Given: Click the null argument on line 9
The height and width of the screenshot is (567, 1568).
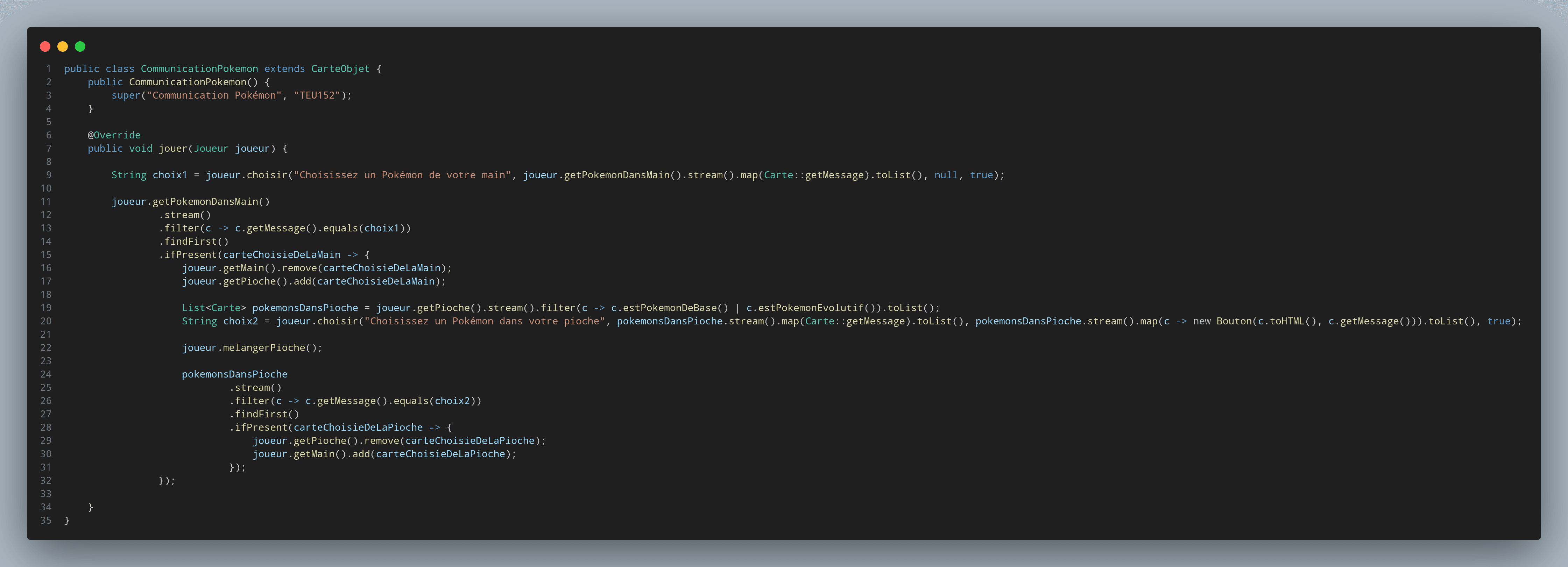Looking at the screenshot, I should [x=946, y=175].
